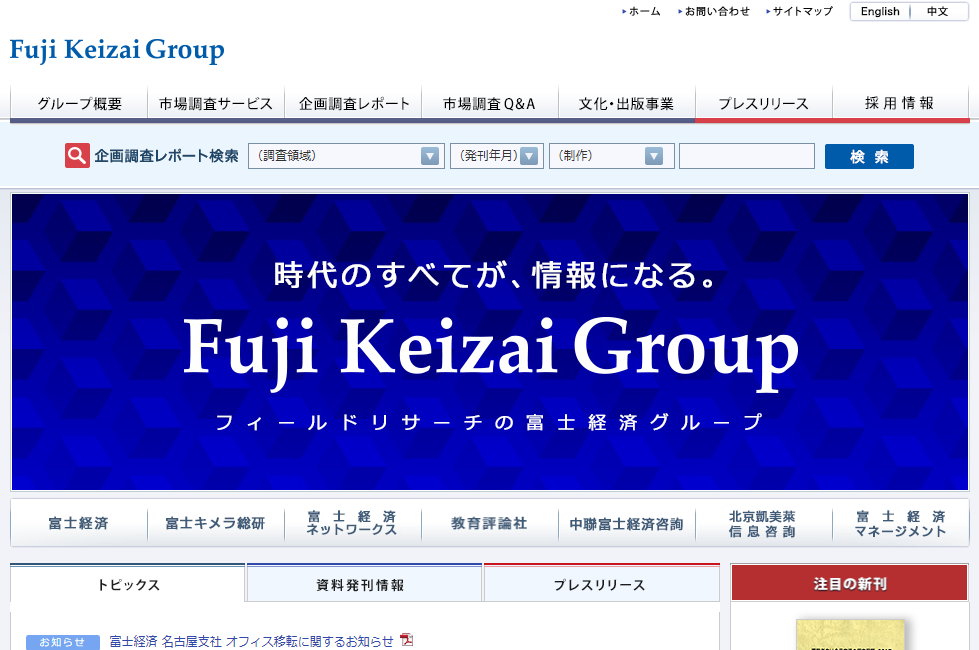Image resolution: width=979 pixels, height=650 pixels.
Task: Click the 検索 search button
Action: point(868,156)
